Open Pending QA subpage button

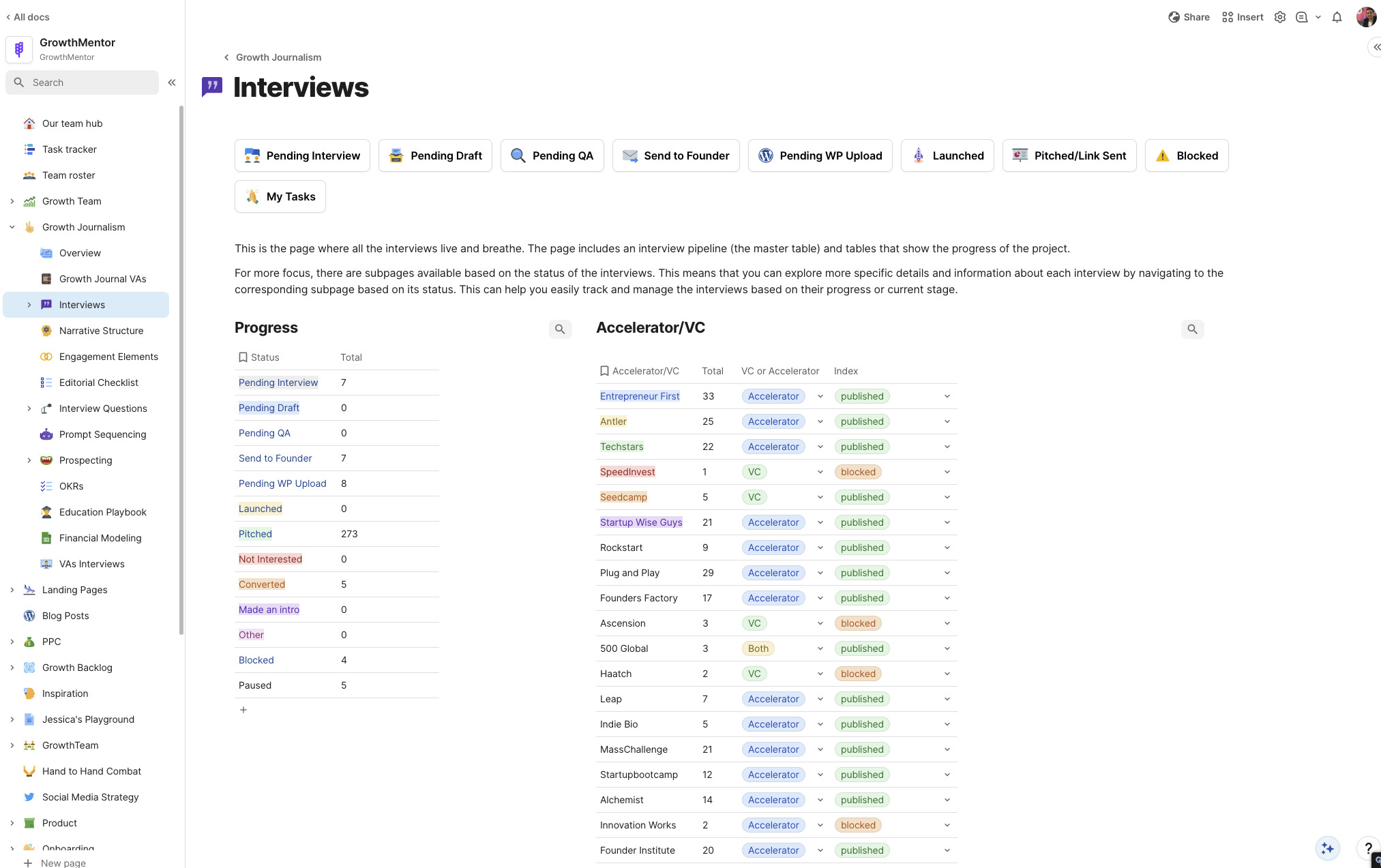(x=552, y=155)
